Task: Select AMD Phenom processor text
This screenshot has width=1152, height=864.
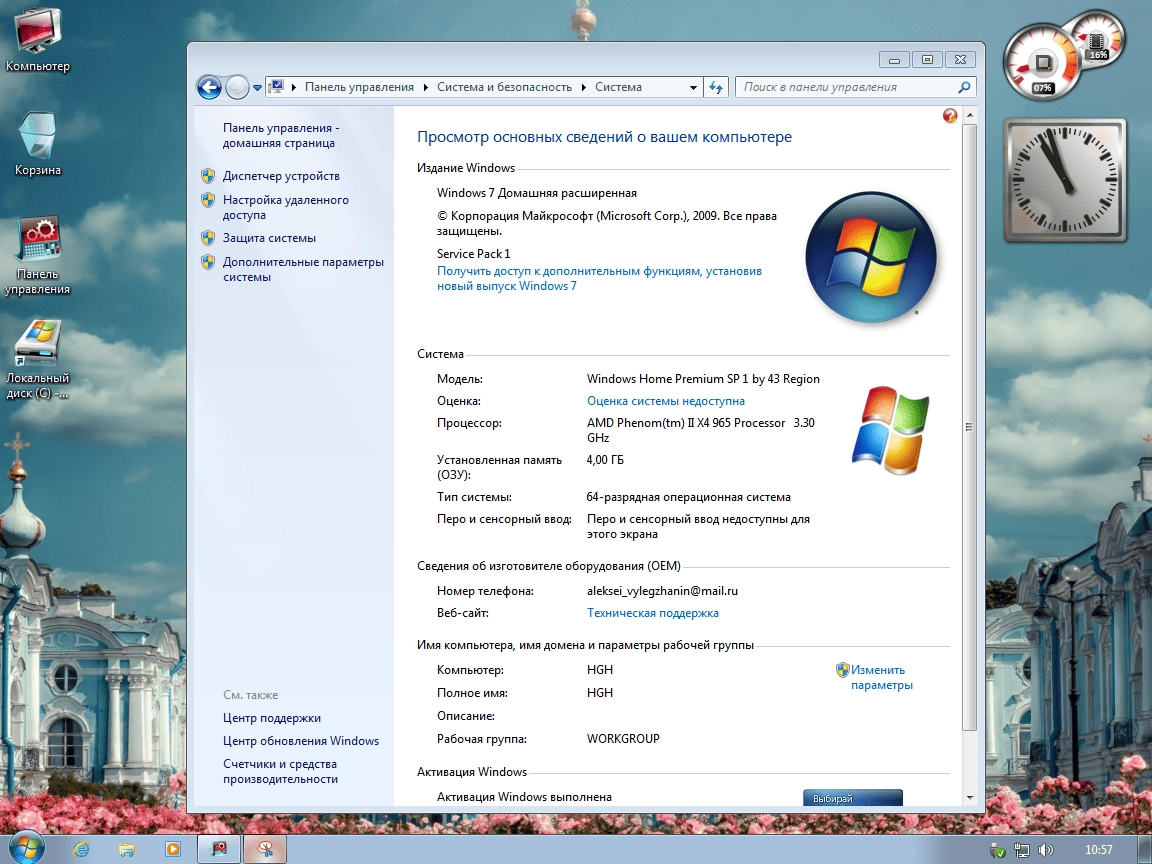Action: [x=700, y=430]
